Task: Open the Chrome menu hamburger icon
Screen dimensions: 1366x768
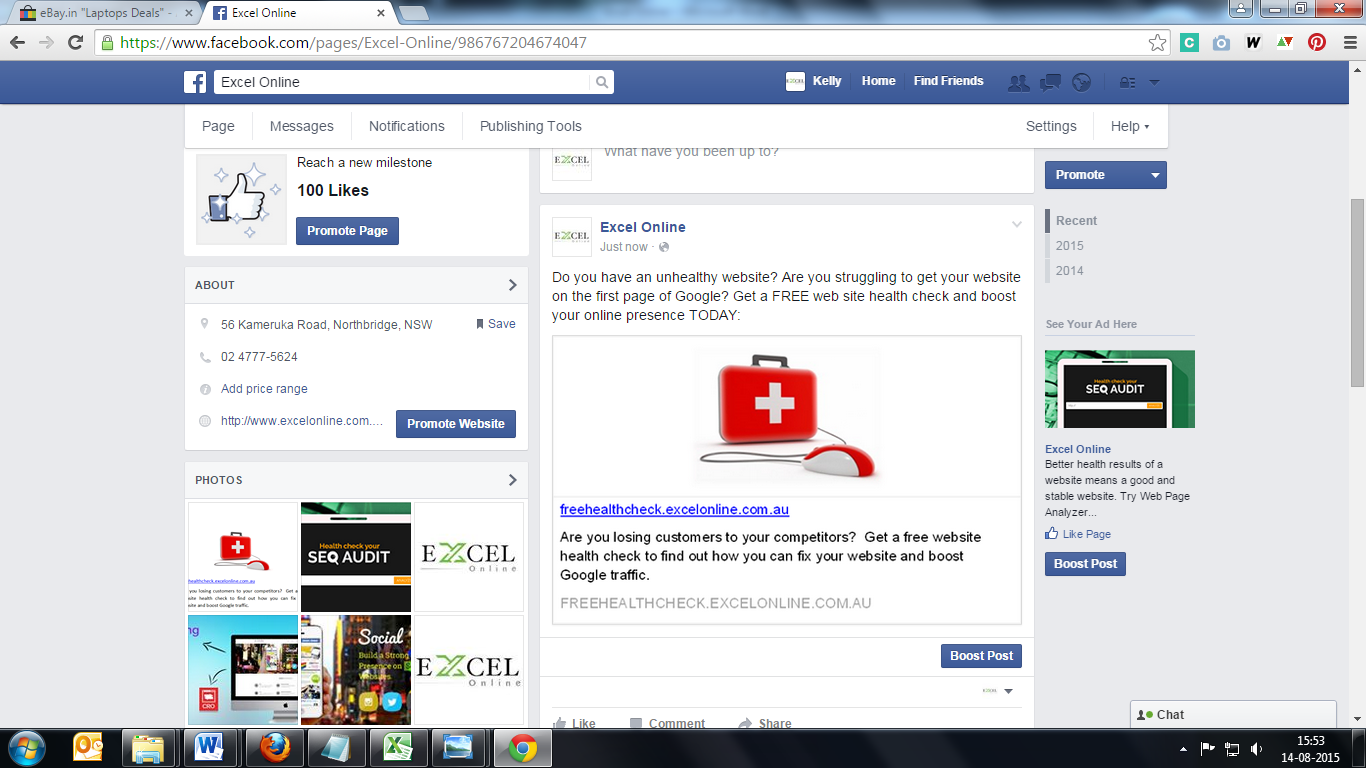Action: (1349, 43)
